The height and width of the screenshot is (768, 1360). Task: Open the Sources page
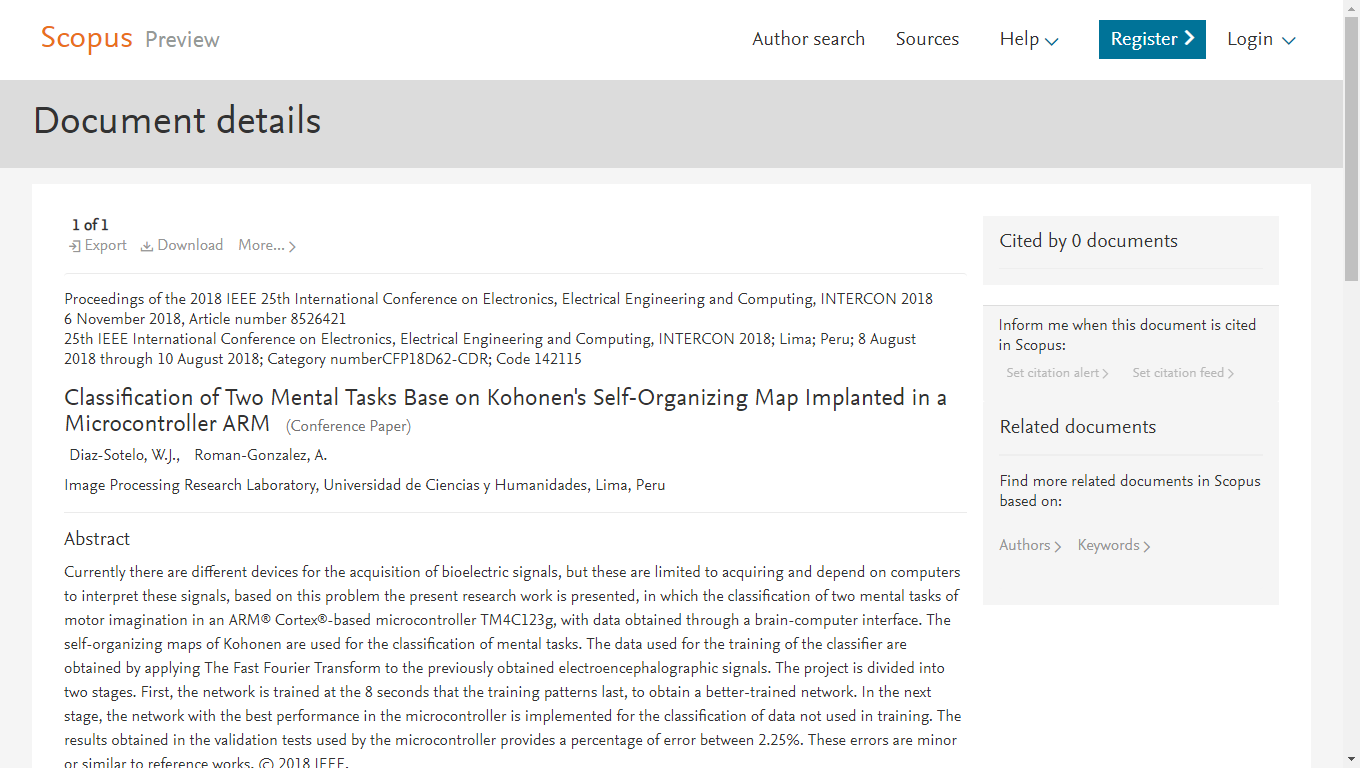tap(927, 39)
